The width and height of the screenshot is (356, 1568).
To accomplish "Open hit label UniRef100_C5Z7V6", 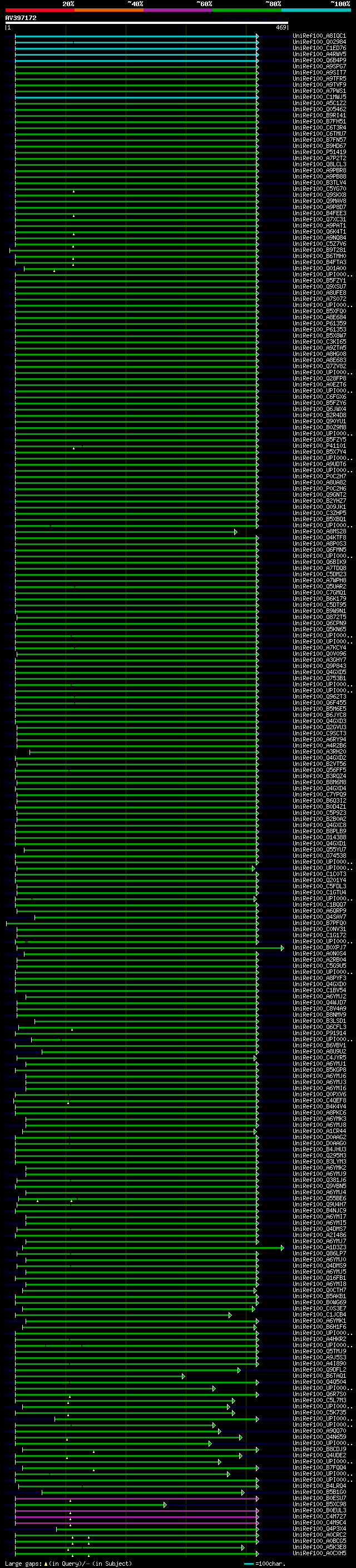I will tap(319, 244).
